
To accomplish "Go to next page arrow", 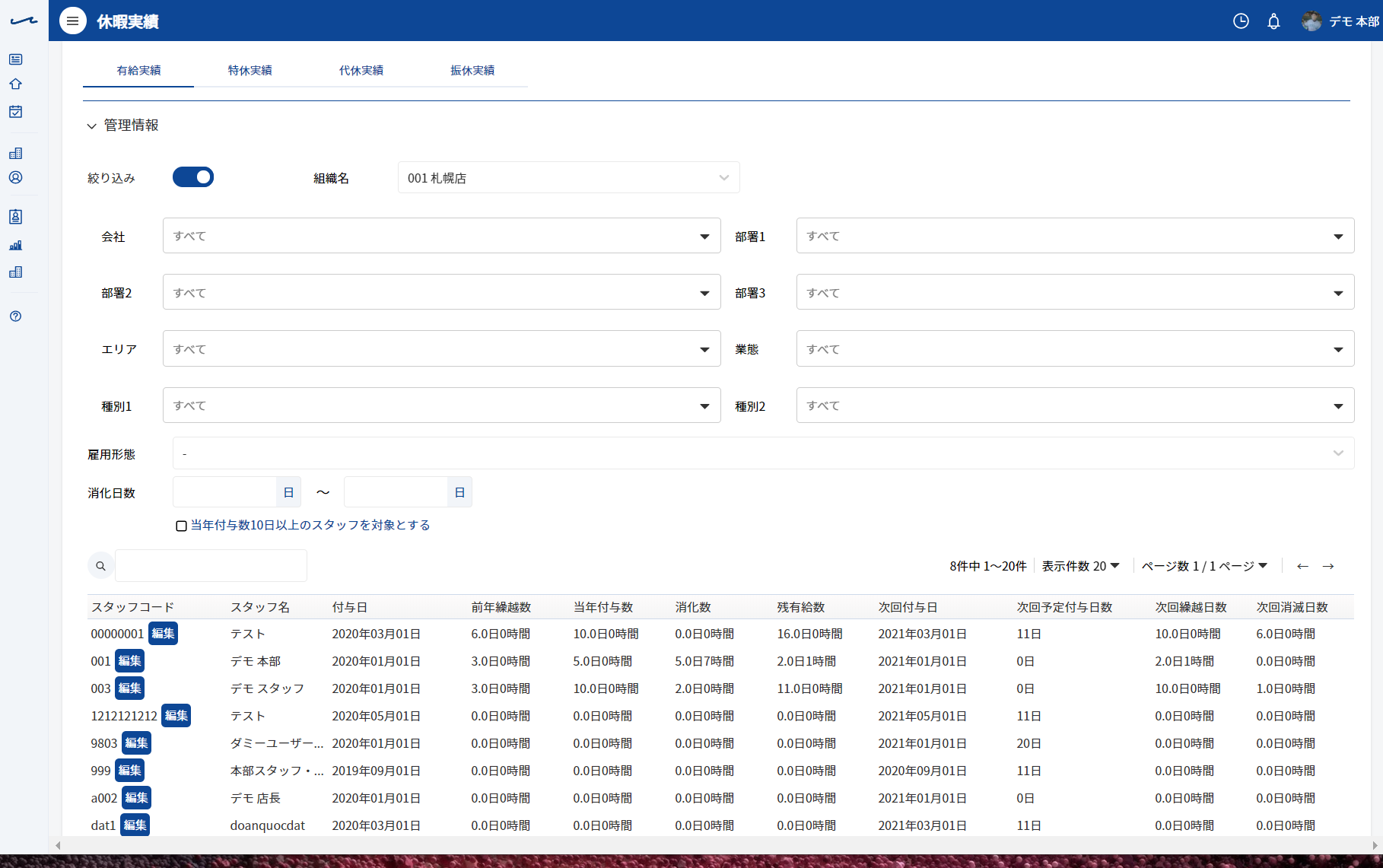I will pyautogui.click(x=1328, y=566).
